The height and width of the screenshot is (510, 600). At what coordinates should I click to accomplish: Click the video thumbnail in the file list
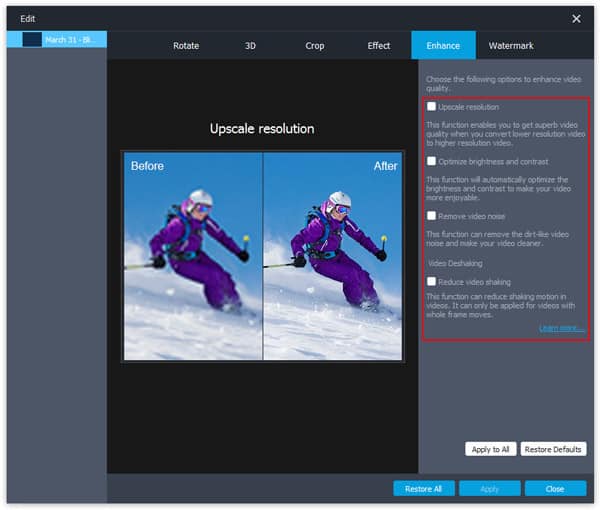[32, 39]
